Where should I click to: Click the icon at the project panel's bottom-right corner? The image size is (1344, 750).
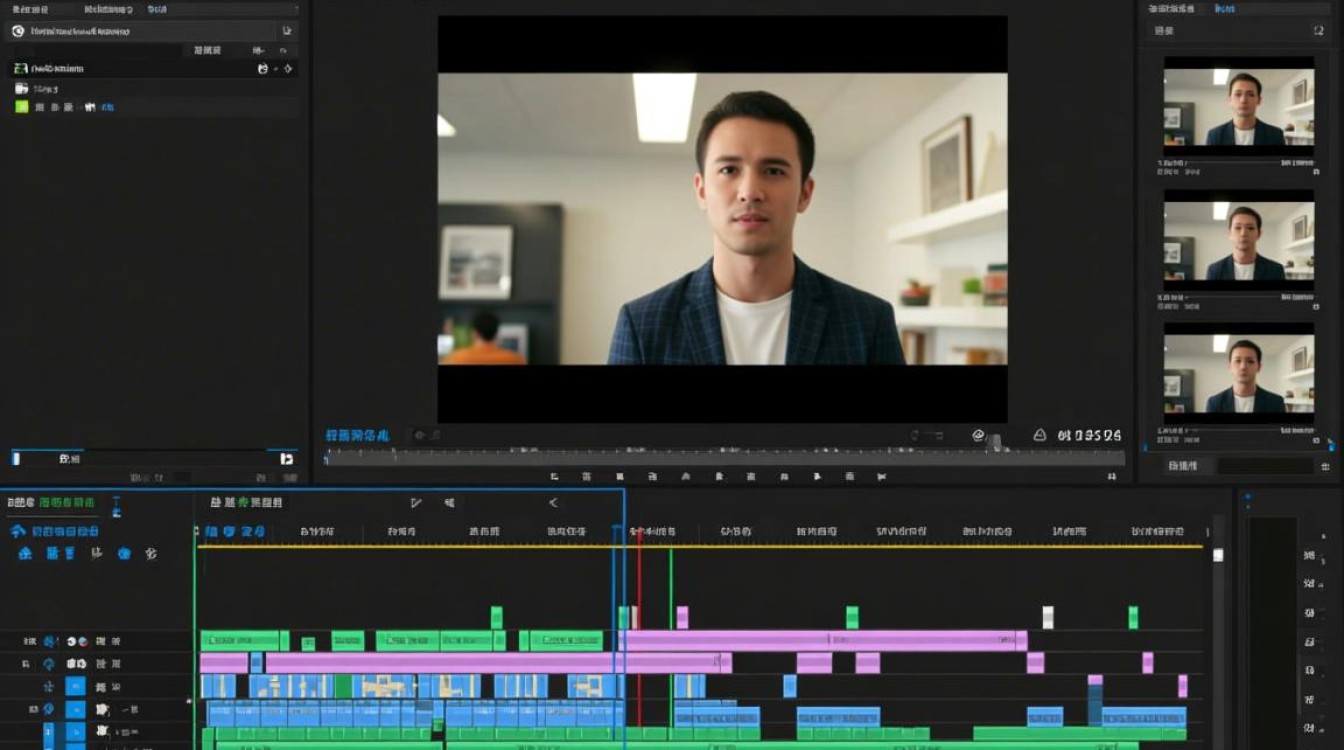pos(286,458)
